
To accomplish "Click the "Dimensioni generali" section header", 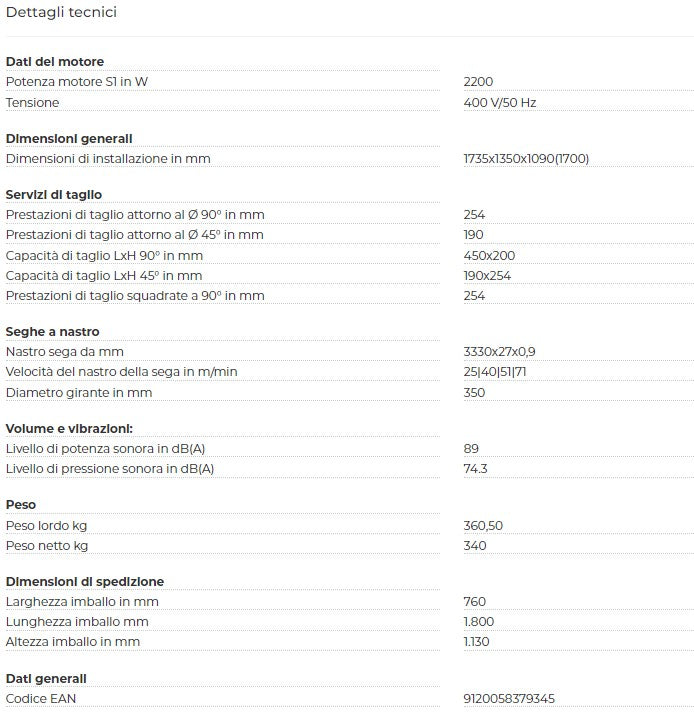I will click(x=69, y=139).
